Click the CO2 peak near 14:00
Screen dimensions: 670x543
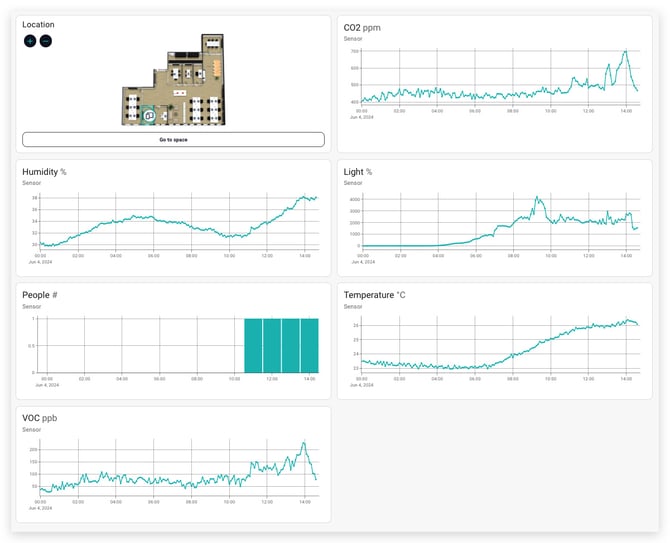625,51
